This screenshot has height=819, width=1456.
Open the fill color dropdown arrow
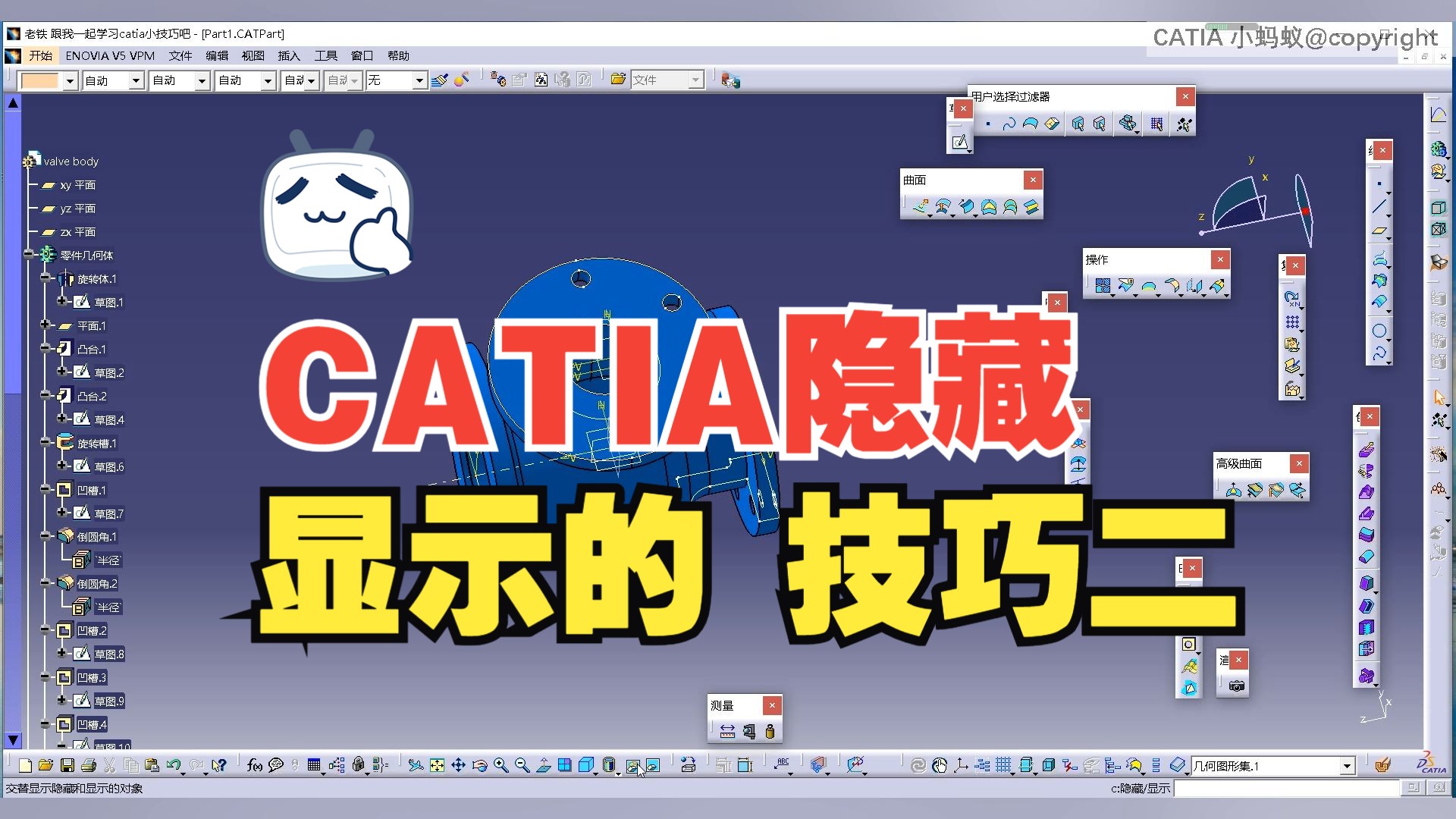[70, 80]
